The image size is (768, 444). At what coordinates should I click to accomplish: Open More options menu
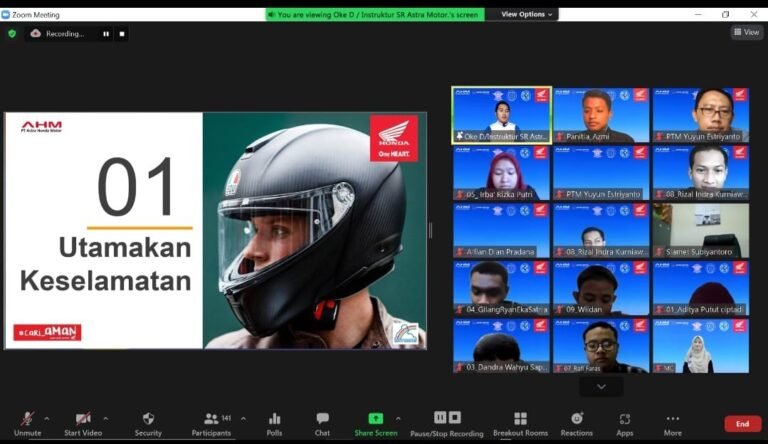coord(672,424)
